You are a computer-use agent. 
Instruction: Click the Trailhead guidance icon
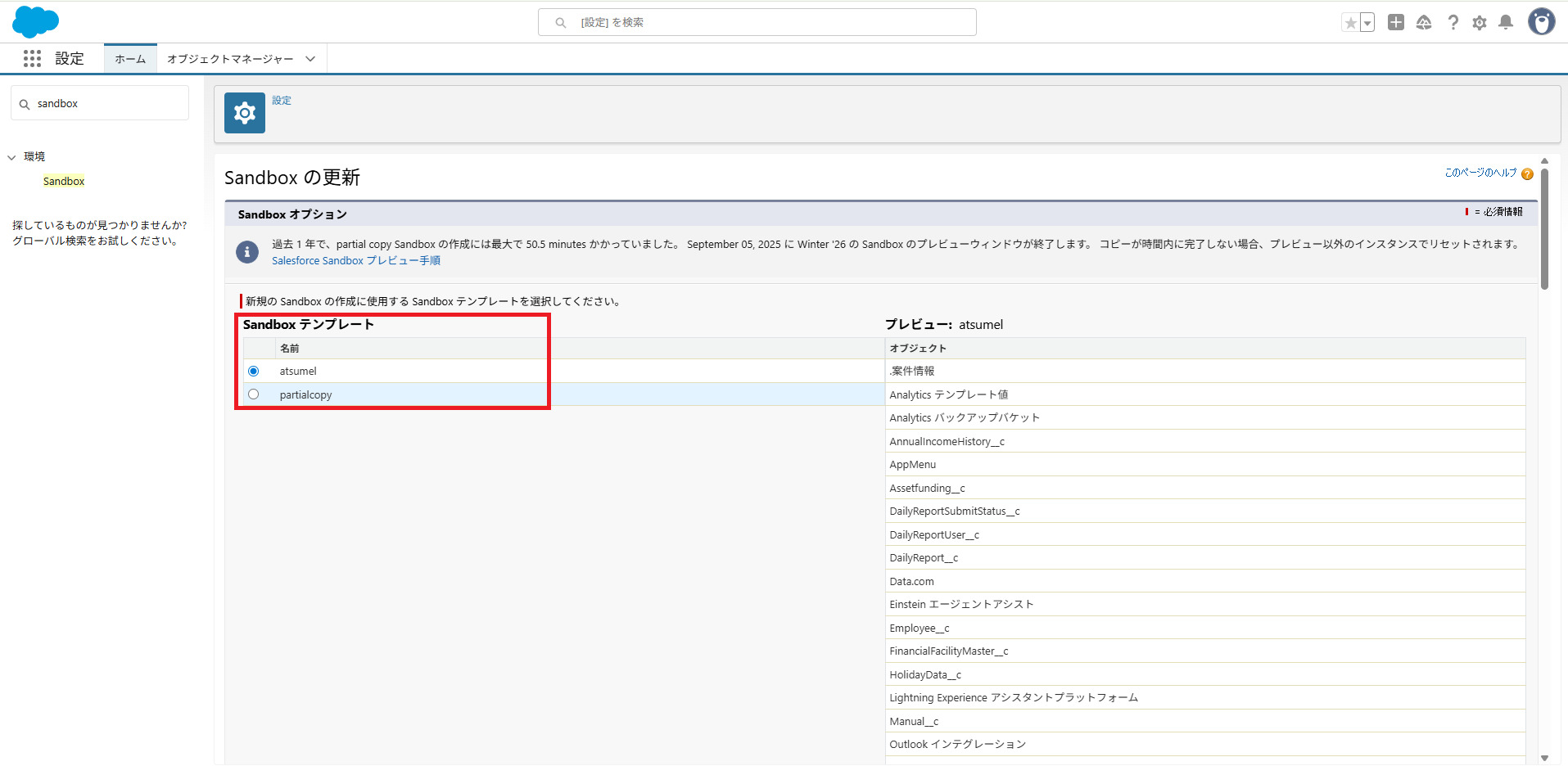[1424, 23]
